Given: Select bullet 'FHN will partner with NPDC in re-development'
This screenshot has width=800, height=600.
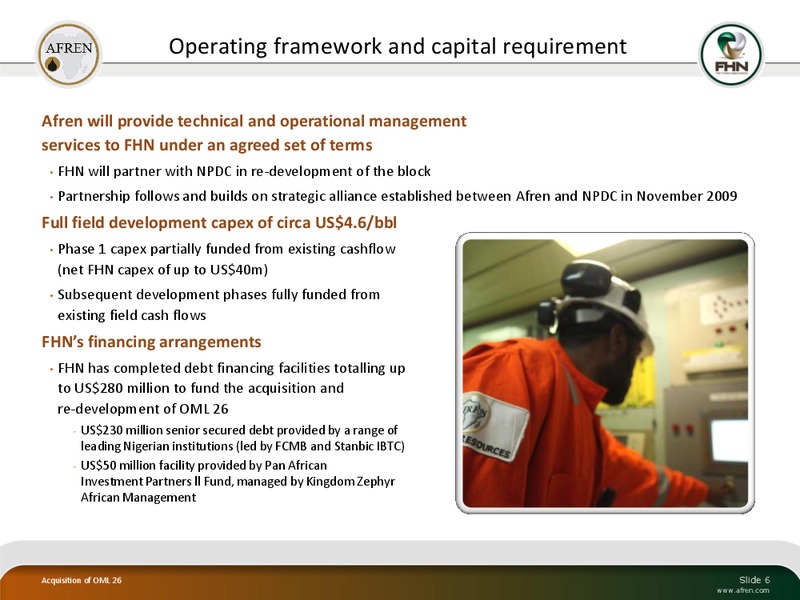Looking at the screenshot, I should (244, 171).
